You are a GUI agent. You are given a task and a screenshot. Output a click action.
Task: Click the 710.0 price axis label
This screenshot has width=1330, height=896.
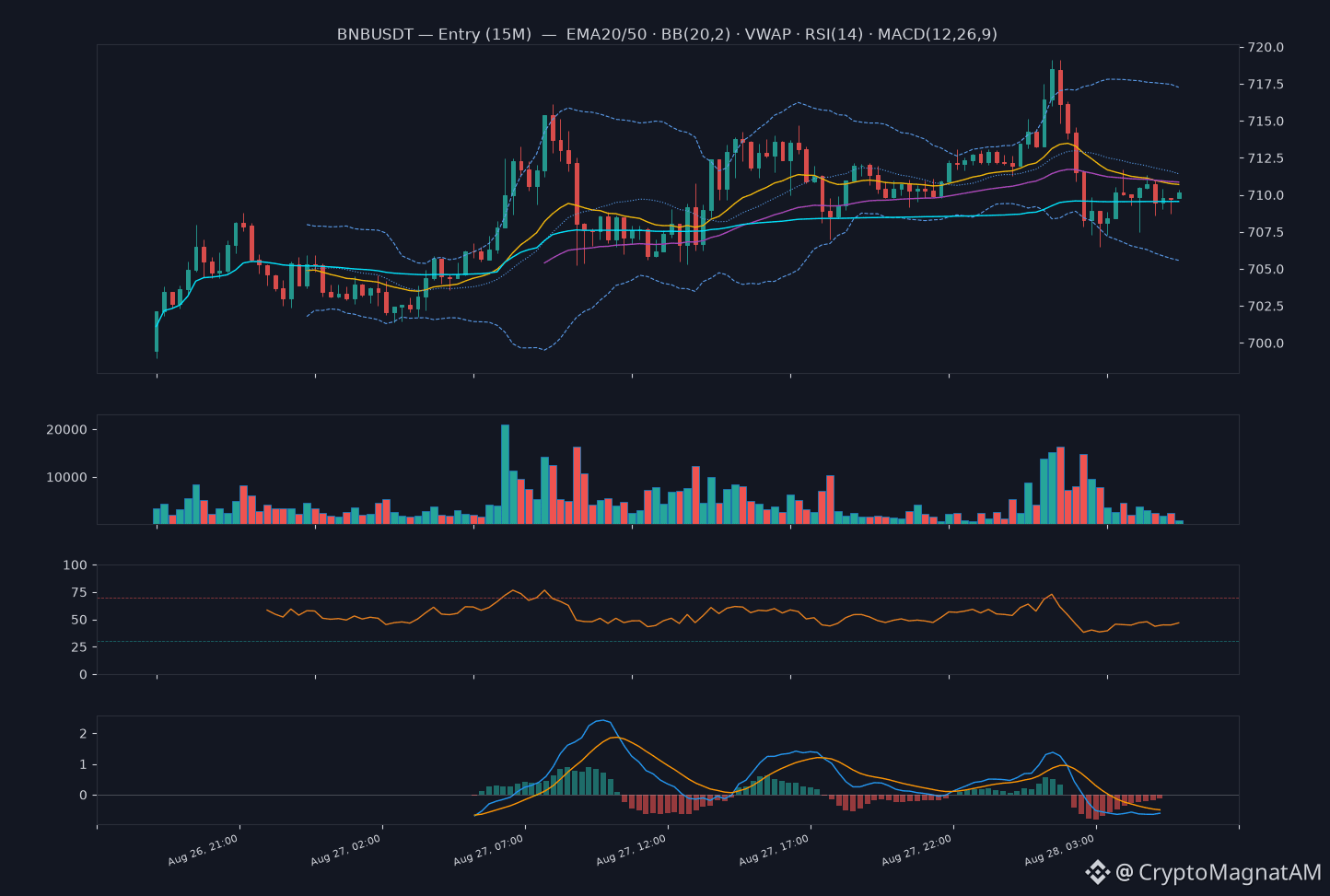click(1266, 195)
